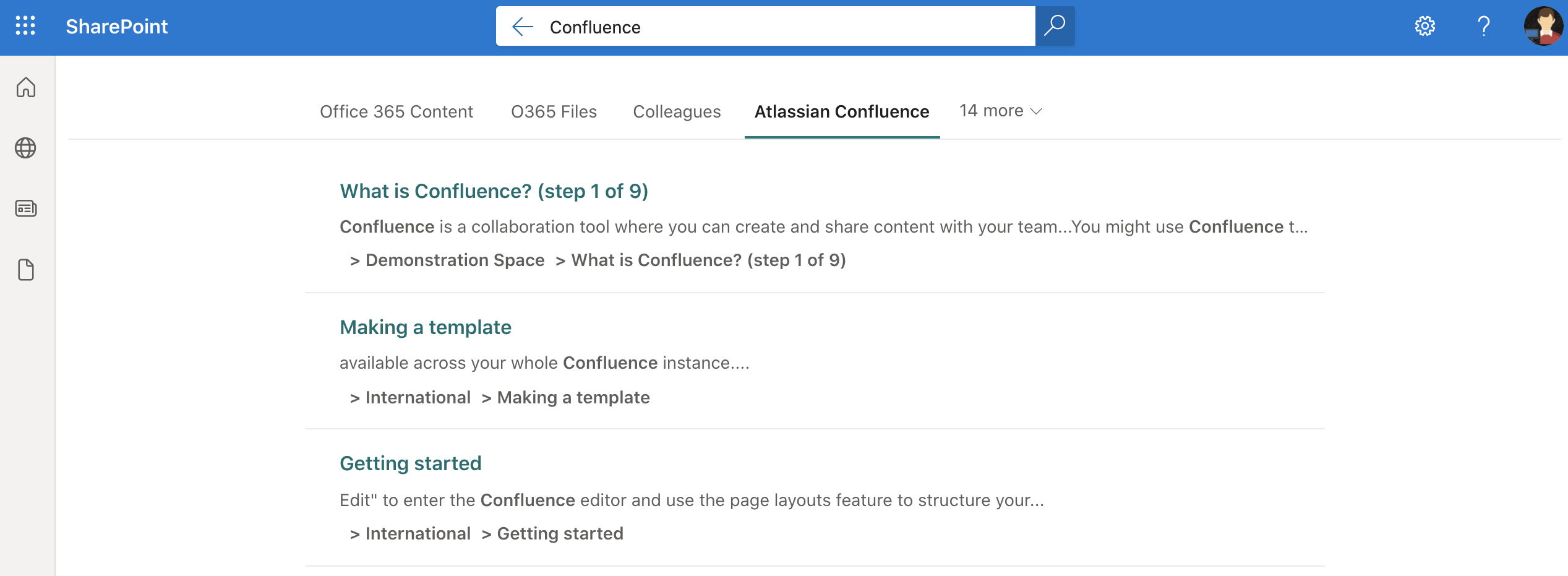
Task: Click snippet starting Confluence is a collaboration tool
Action: coord(823,226)
